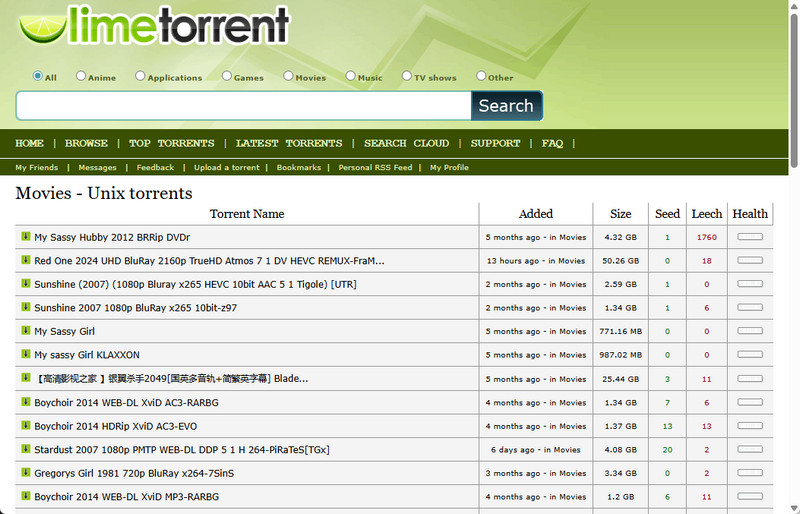Screen dimensions: 800x514
Task: Click the page vertical scrollbar thumb
Action: point(794,91)
